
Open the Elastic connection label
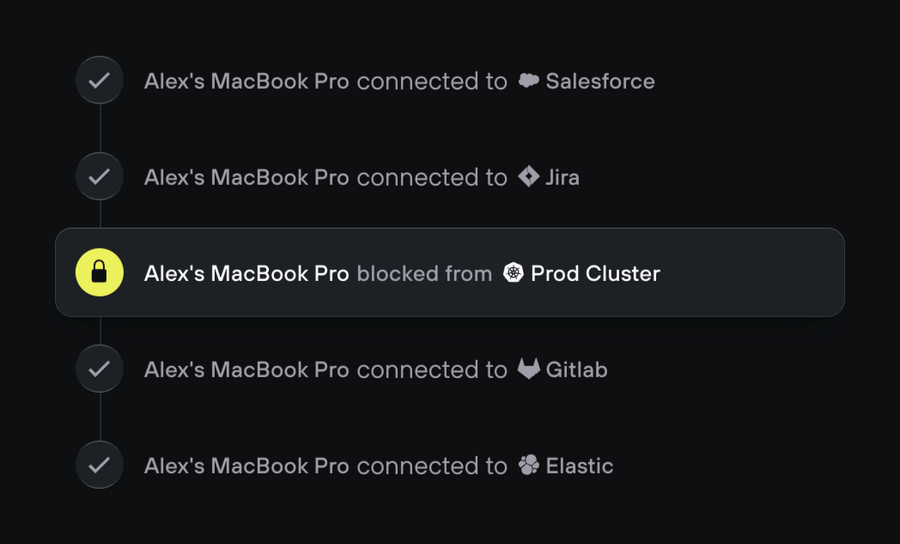(x=579, y=465)
